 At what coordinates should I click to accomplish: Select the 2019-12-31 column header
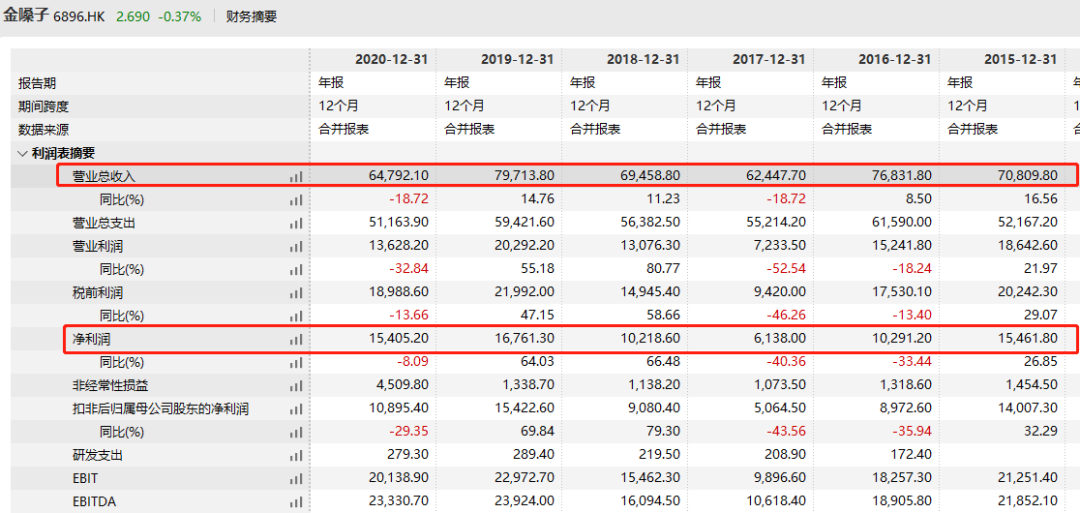click(x=517, y=60)
